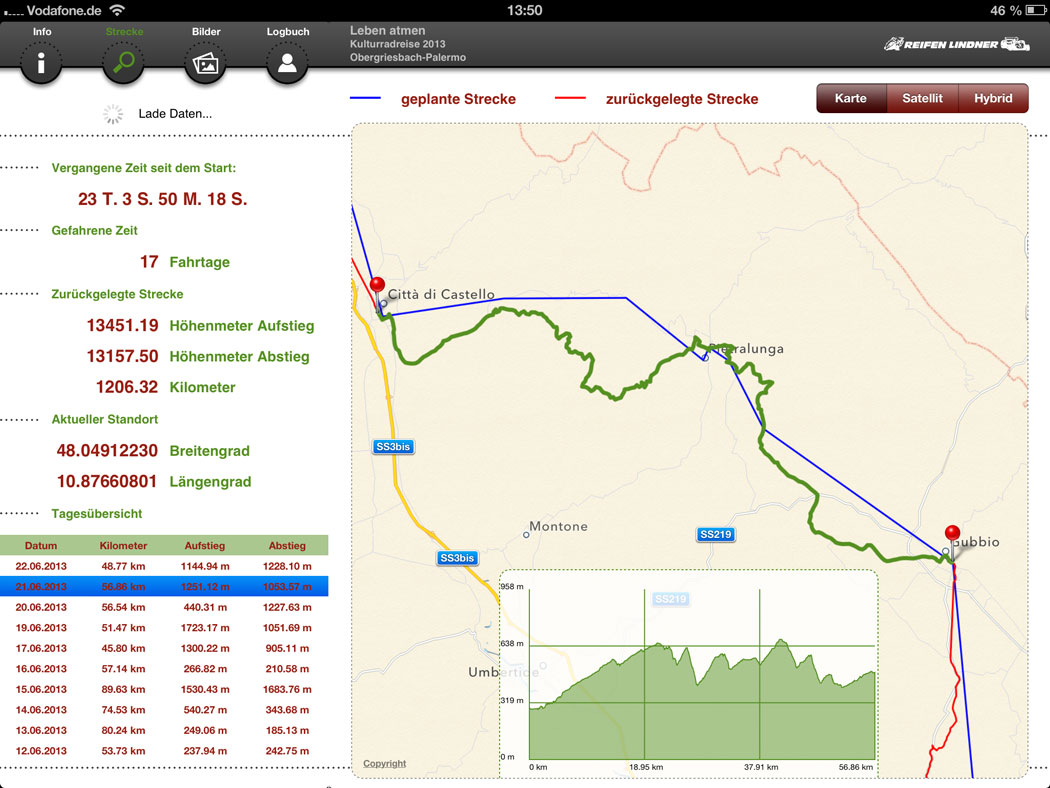
Task: Tap the Wi-Fi status icon
Action: coord(117,10)
